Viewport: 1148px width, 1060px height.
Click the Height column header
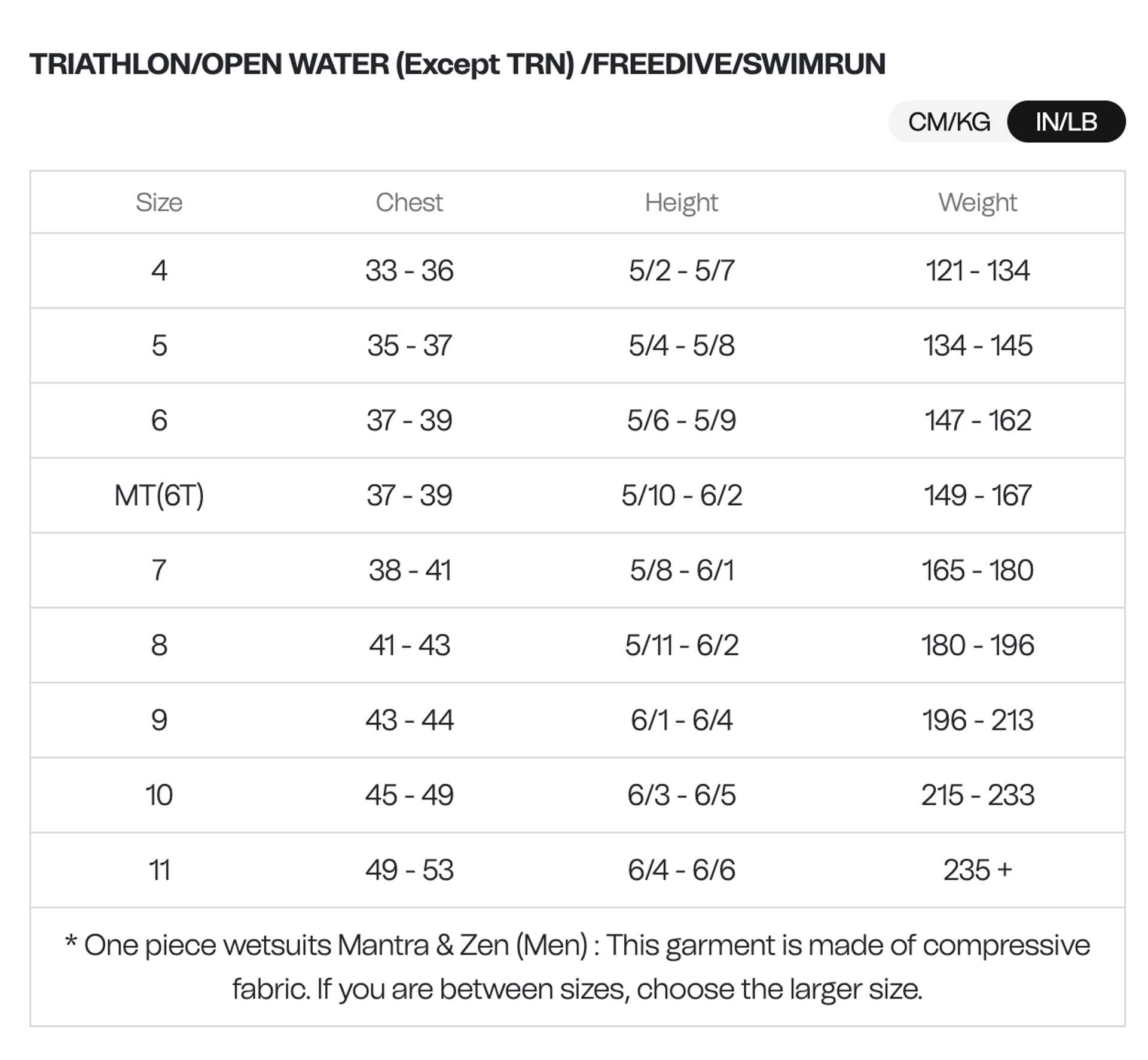tap(681, 203)
